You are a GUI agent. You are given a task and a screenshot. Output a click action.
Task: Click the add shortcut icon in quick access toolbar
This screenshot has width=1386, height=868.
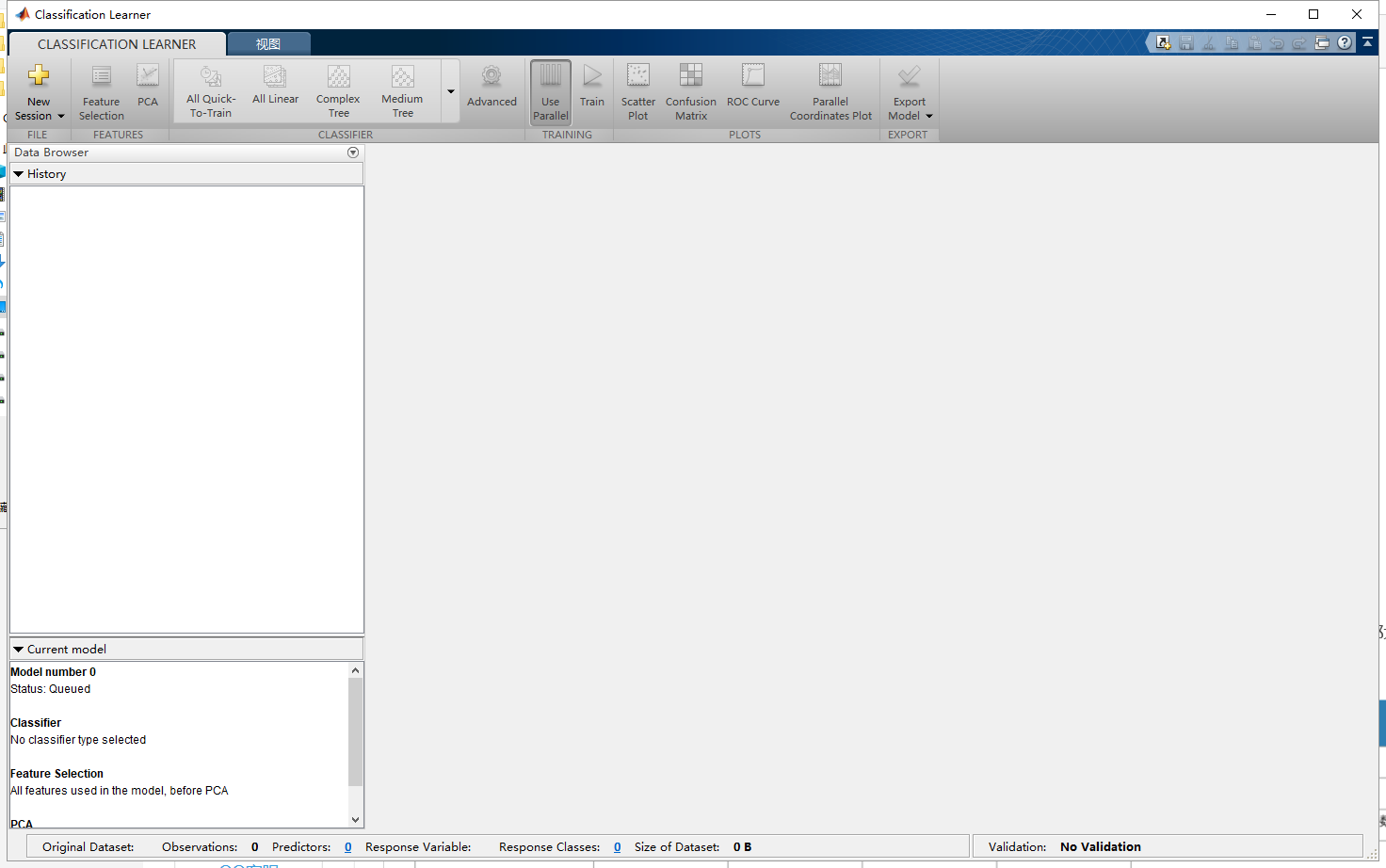pos(1164,43)
